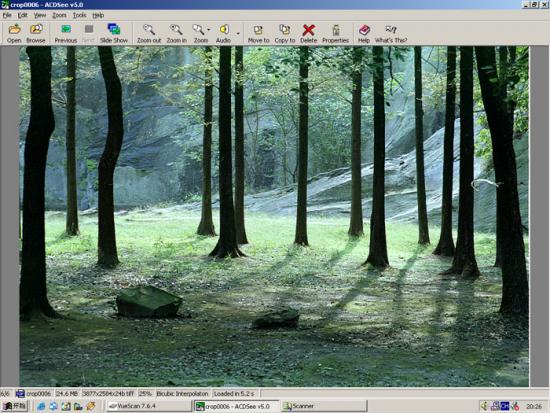Expand the Zoom dropdown arrow
Screen dimensions: 550x413
click(x=209, y=30)
